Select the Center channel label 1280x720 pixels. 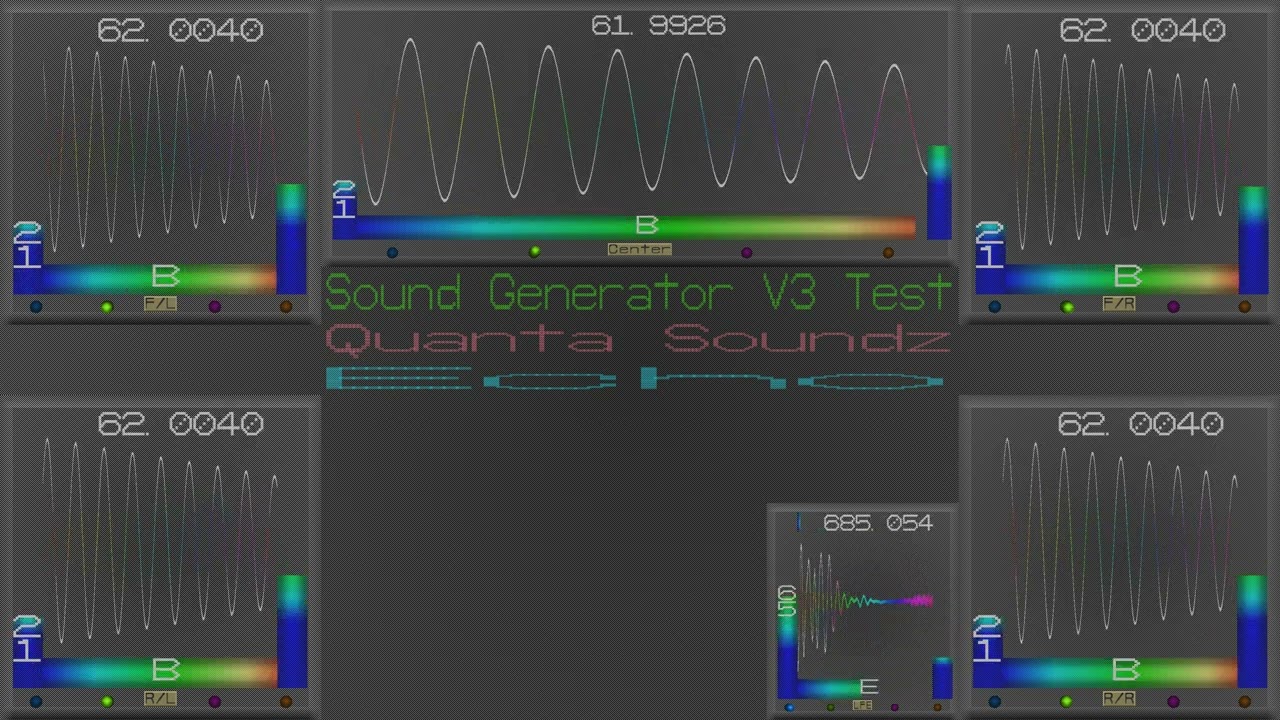pos(640,249)
